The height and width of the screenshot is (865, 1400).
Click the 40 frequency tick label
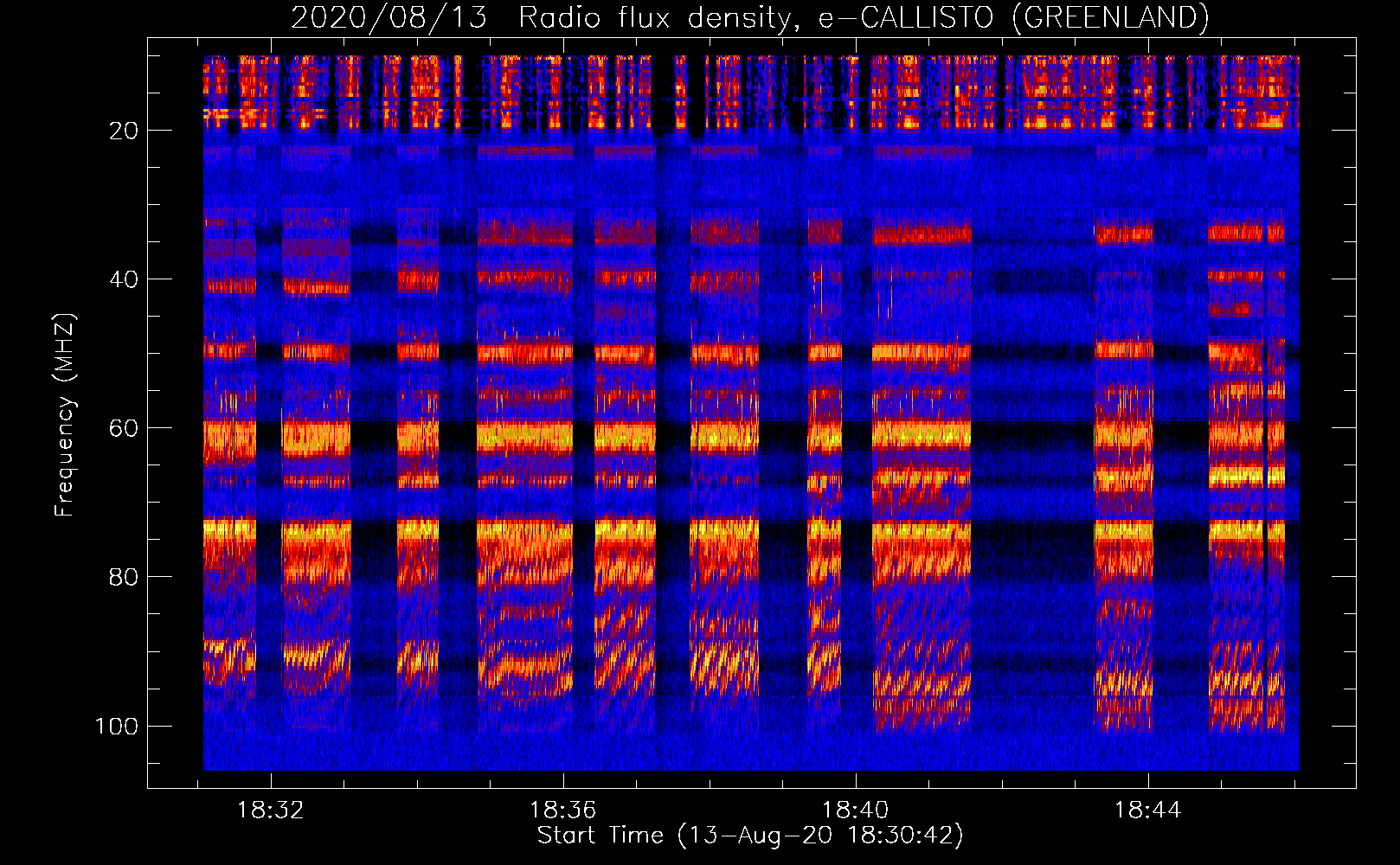[x=124, y=279]
